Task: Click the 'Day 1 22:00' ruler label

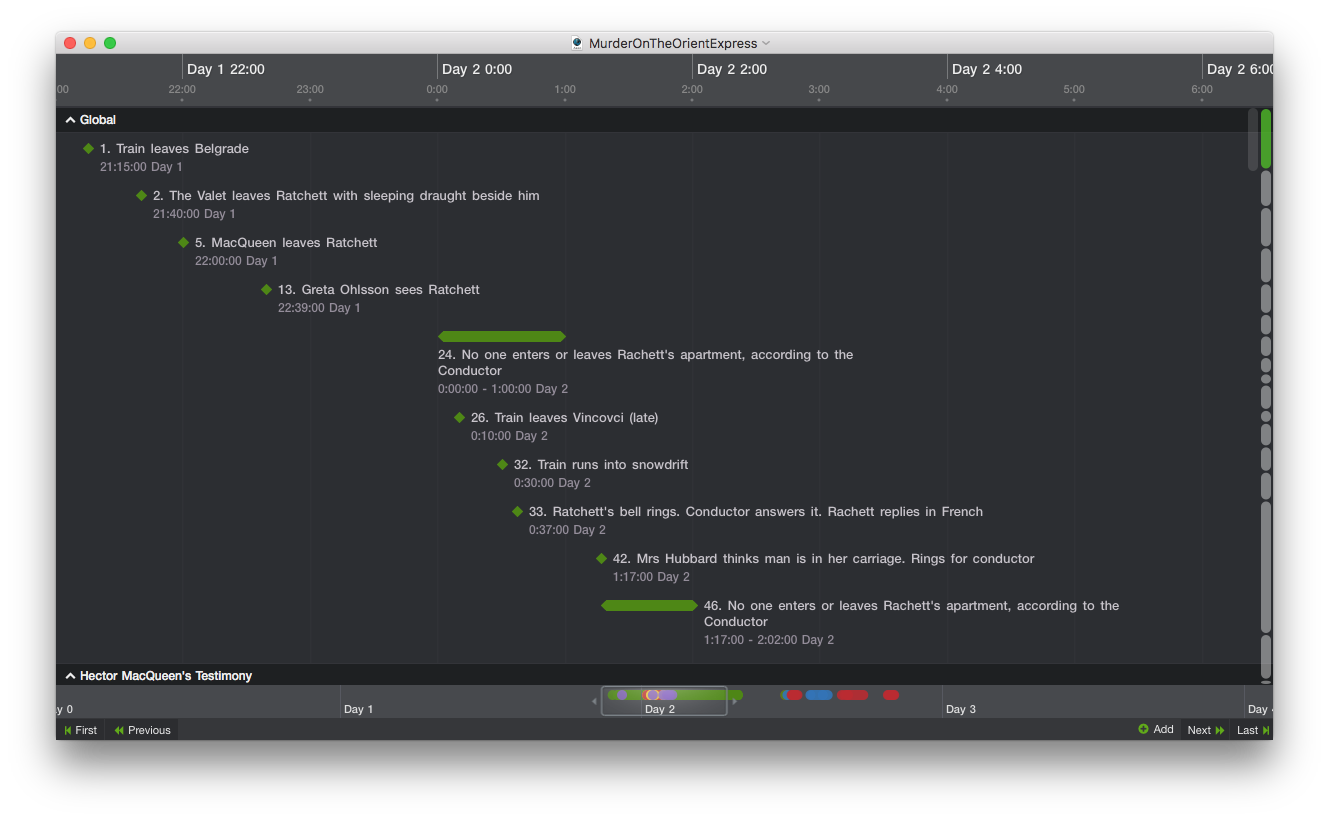Action: point(226,69)
